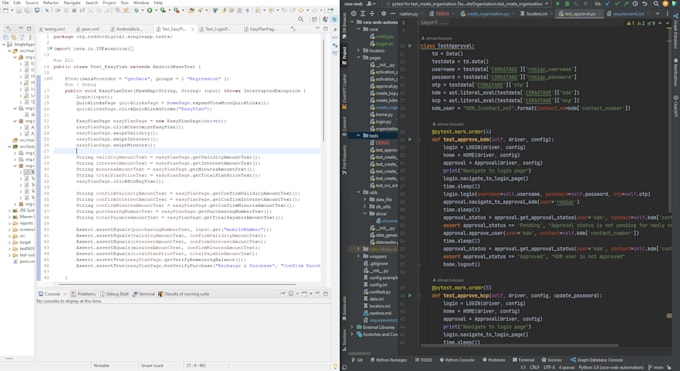Expand External Libraries in PyCharm tree
The width and height of the screenshot is (680, 371).
[353, 327]
